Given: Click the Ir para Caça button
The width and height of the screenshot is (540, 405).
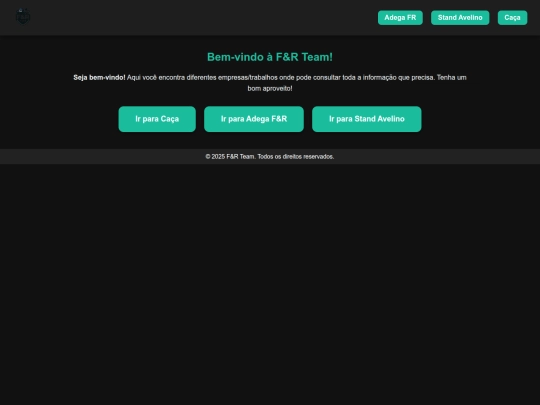Looking at the screenshot, I should click(157, 119).
